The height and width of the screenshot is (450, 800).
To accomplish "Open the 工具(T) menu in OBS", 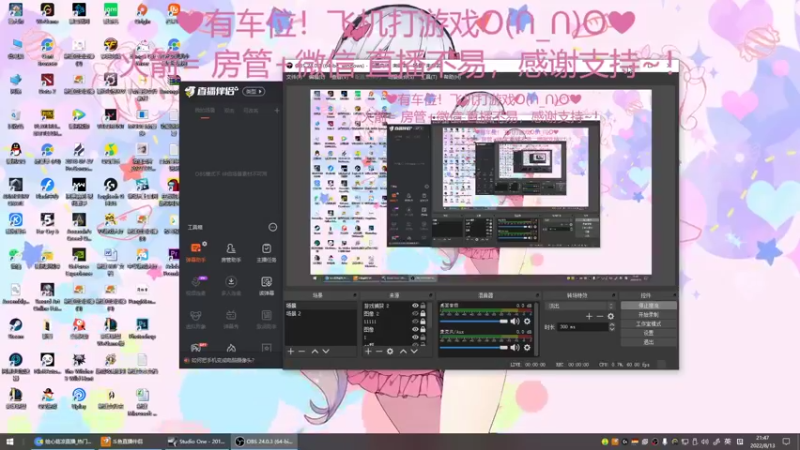I will (429, 77).
